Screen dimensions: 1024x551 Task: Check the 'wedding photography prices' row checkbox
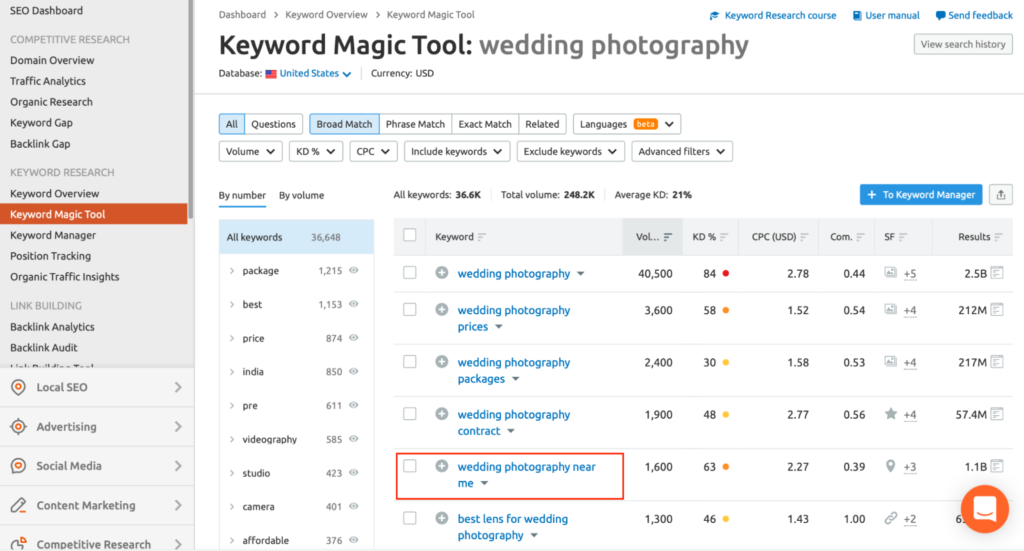tap(409, 309)
